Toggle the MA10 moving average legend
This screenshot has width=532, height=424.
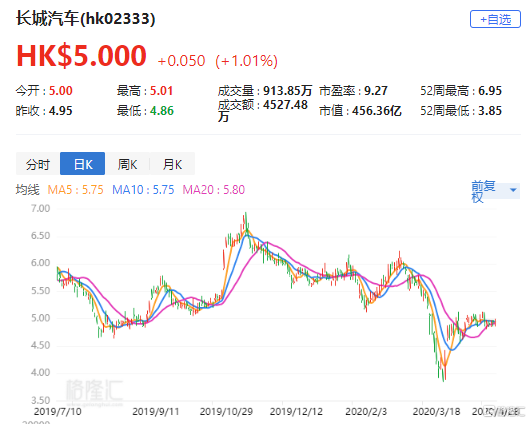pyautogui.click(x=143, y=190)
